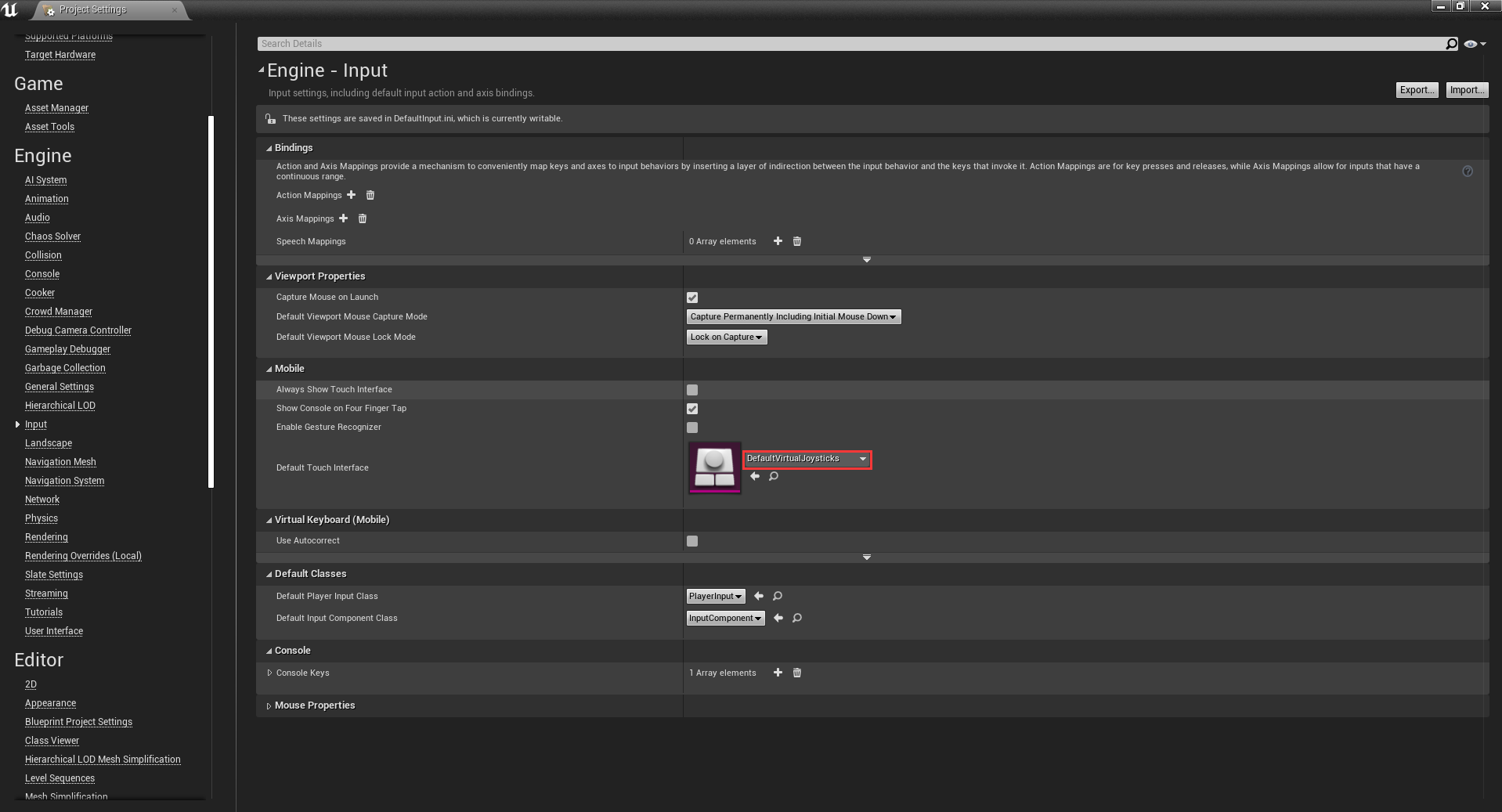Delete all Action Mappings with trash icon

pos(370,195)
